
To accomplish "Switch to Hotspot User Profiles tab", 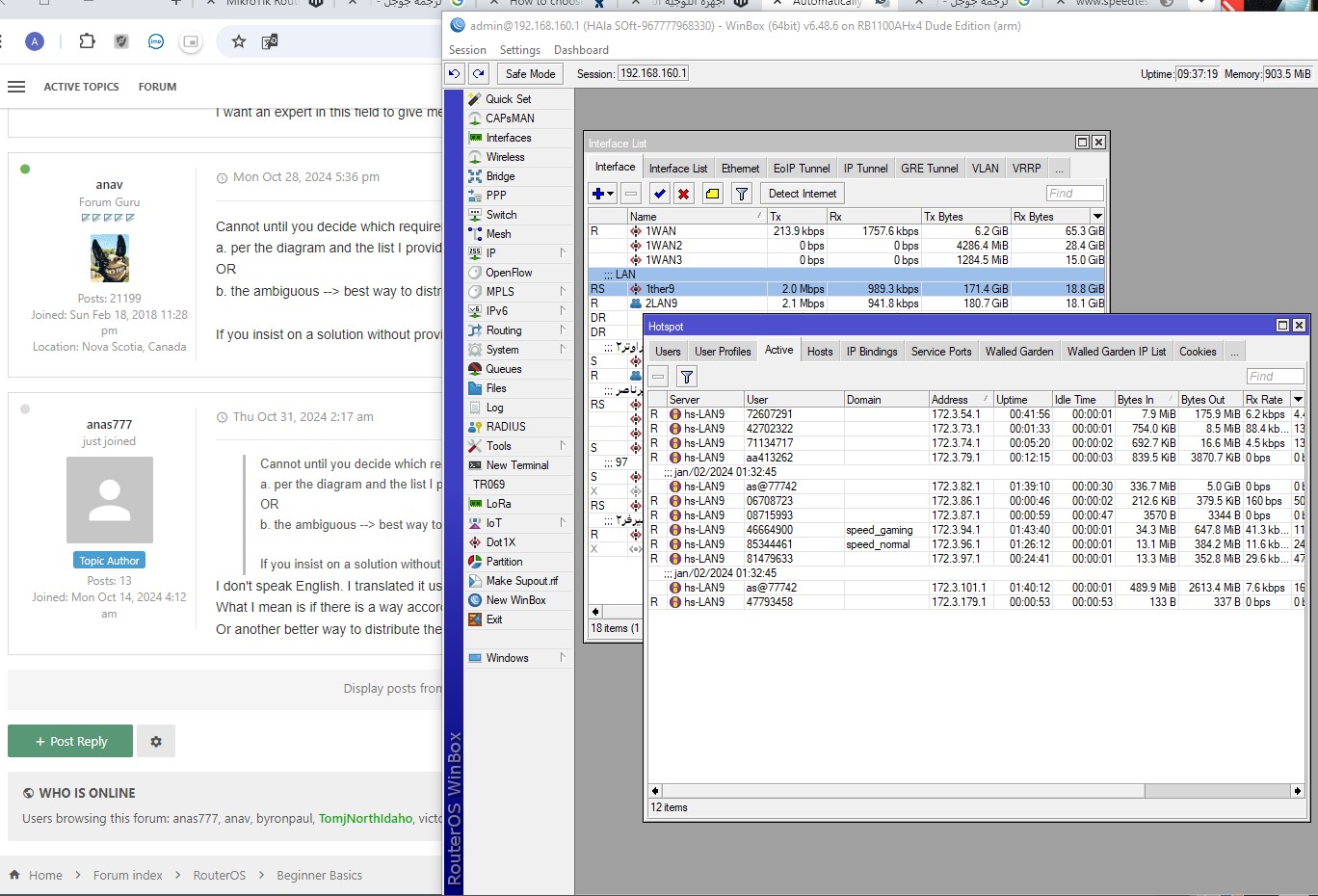I will (x=723, y=352).
